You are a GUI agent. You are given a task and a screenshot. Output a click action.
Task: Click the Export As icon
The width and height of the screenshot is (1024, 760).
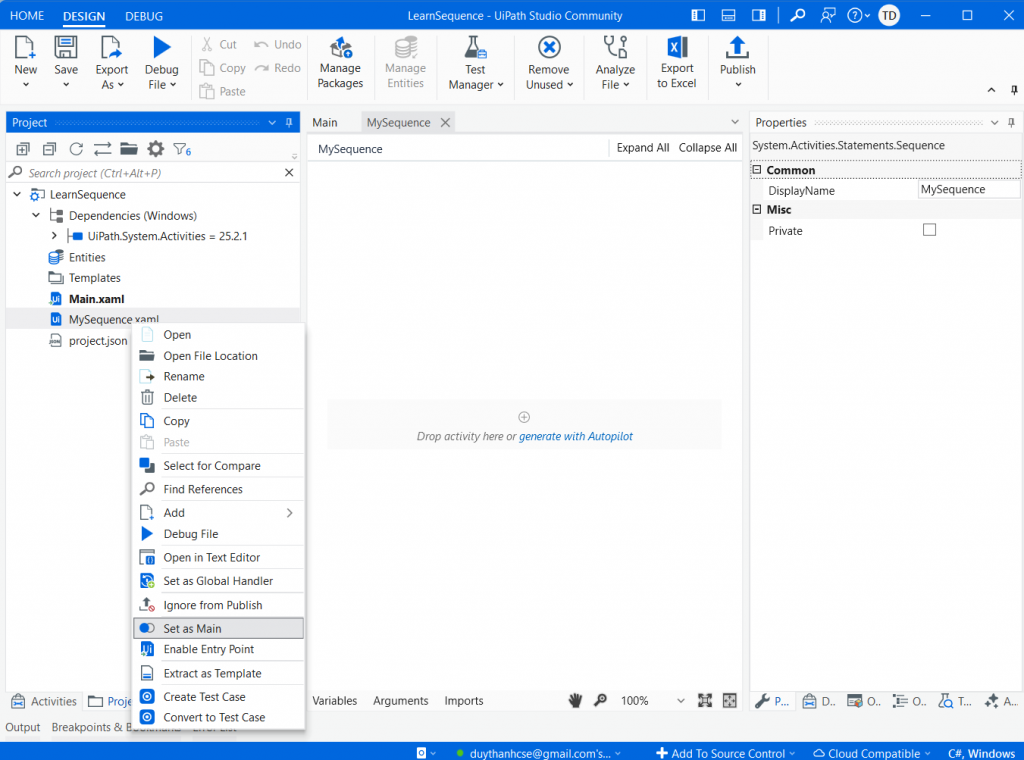pos(111,48)
